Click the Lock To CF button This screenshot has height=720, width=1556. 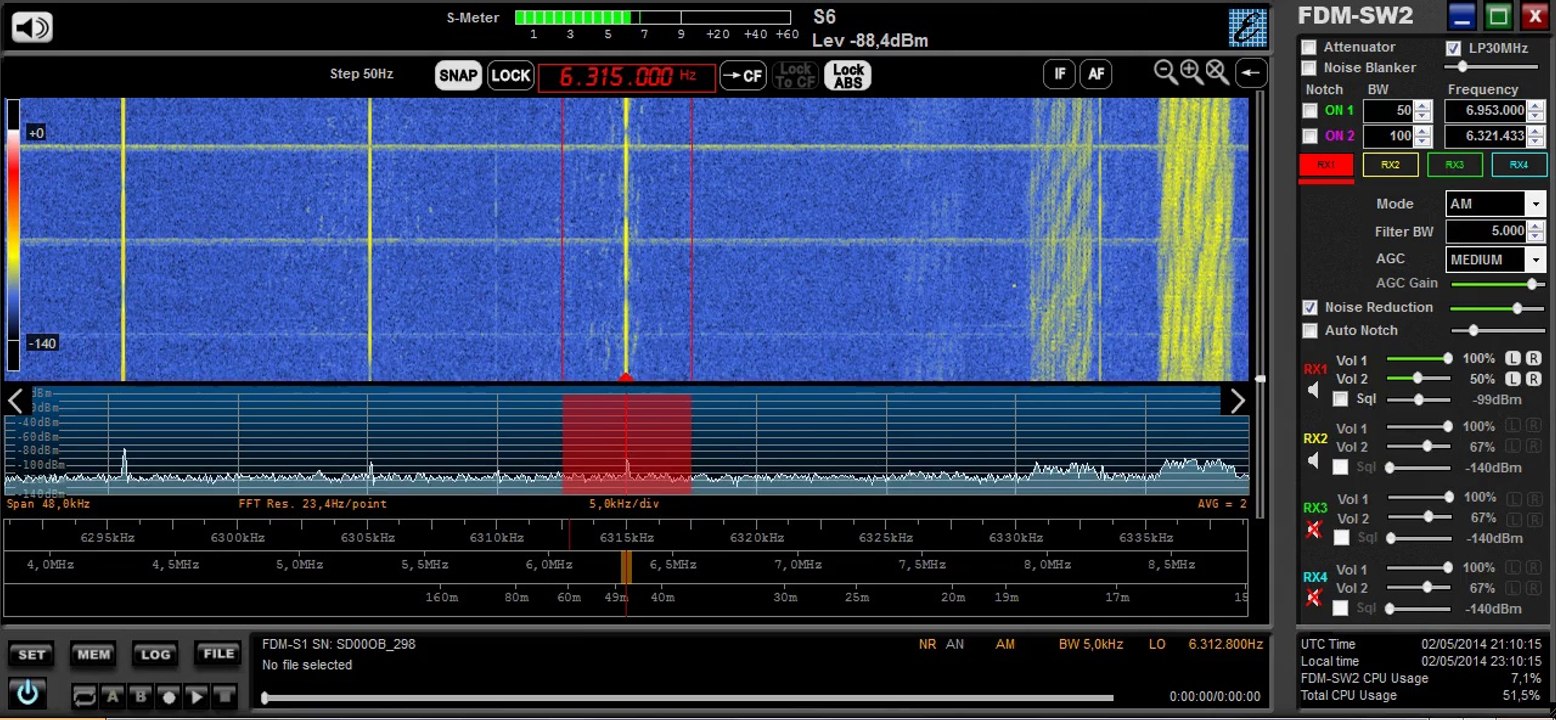(x=796, y=75)
